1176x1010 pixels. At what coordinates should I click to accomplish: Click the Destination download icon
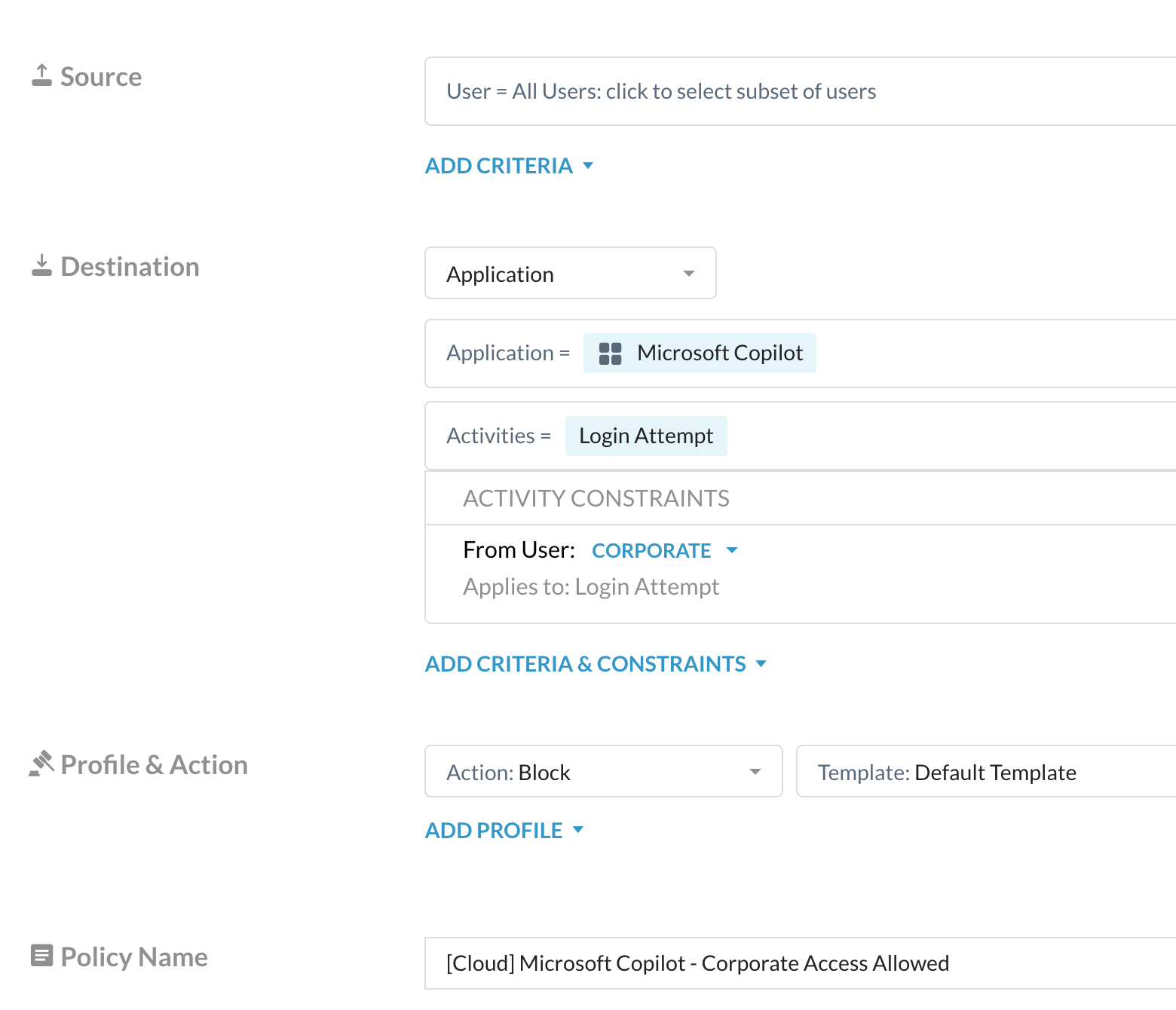41,265
